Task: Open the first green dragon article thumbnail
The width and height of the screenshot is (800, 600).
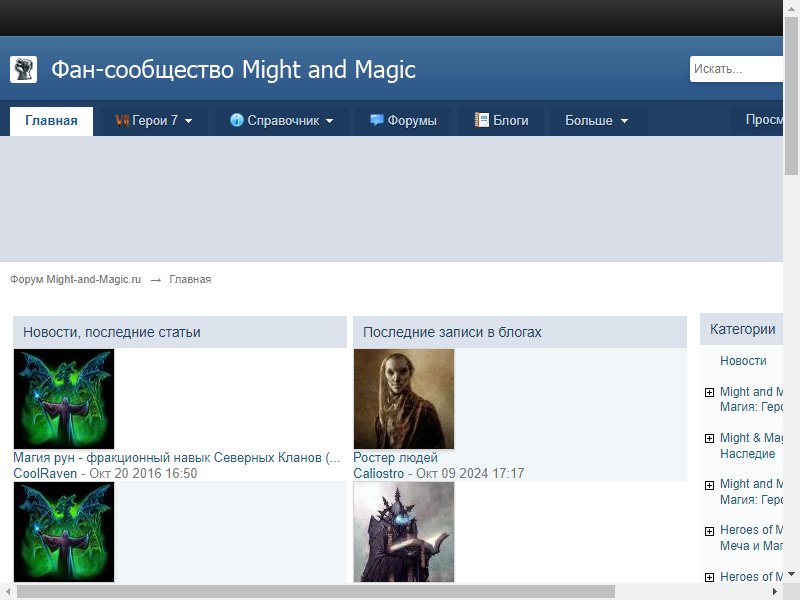Action: (x=64, y=399)
